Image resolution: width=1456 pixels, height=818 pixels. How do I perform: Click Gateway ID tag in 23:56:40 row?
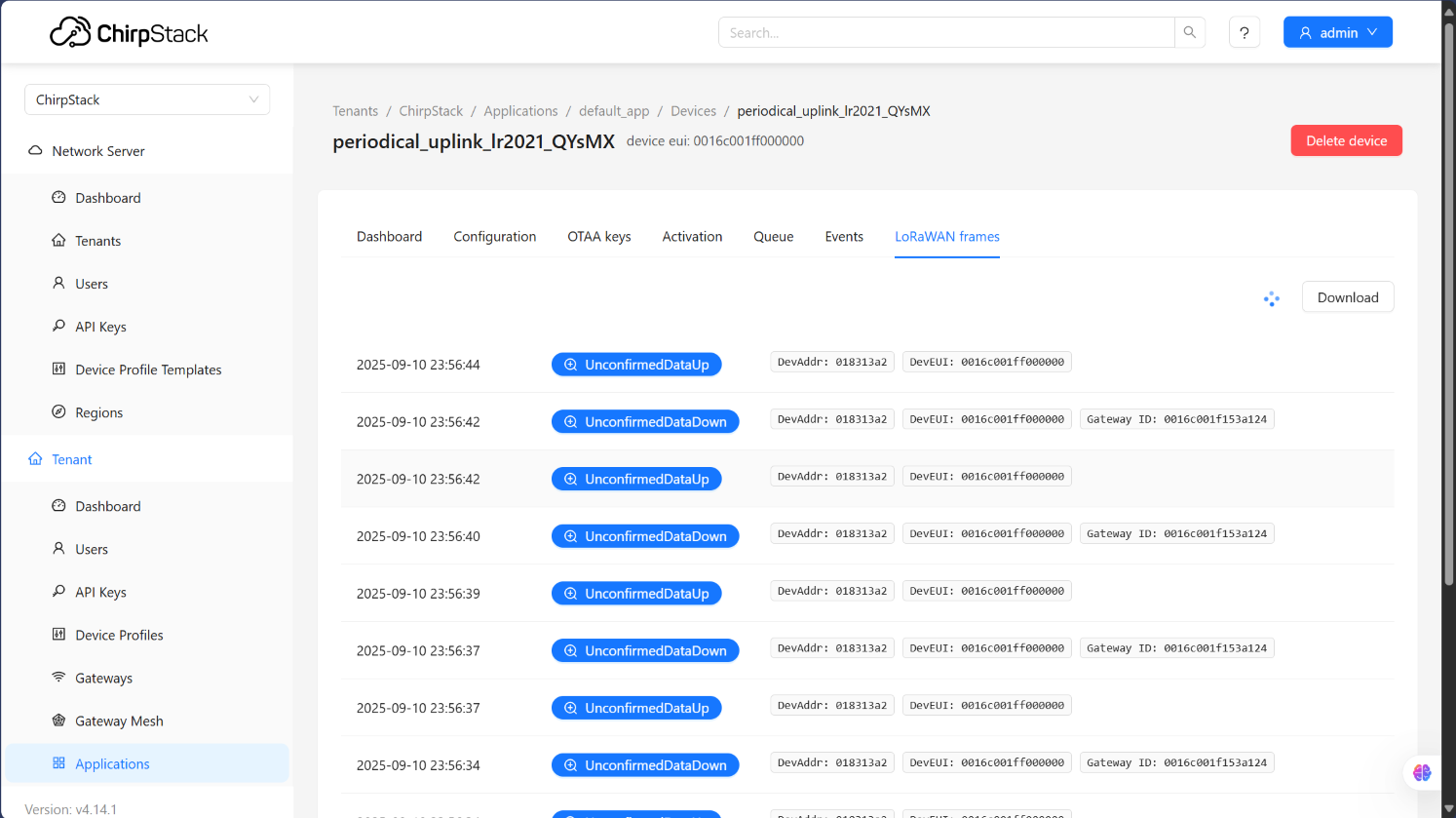1176,533
